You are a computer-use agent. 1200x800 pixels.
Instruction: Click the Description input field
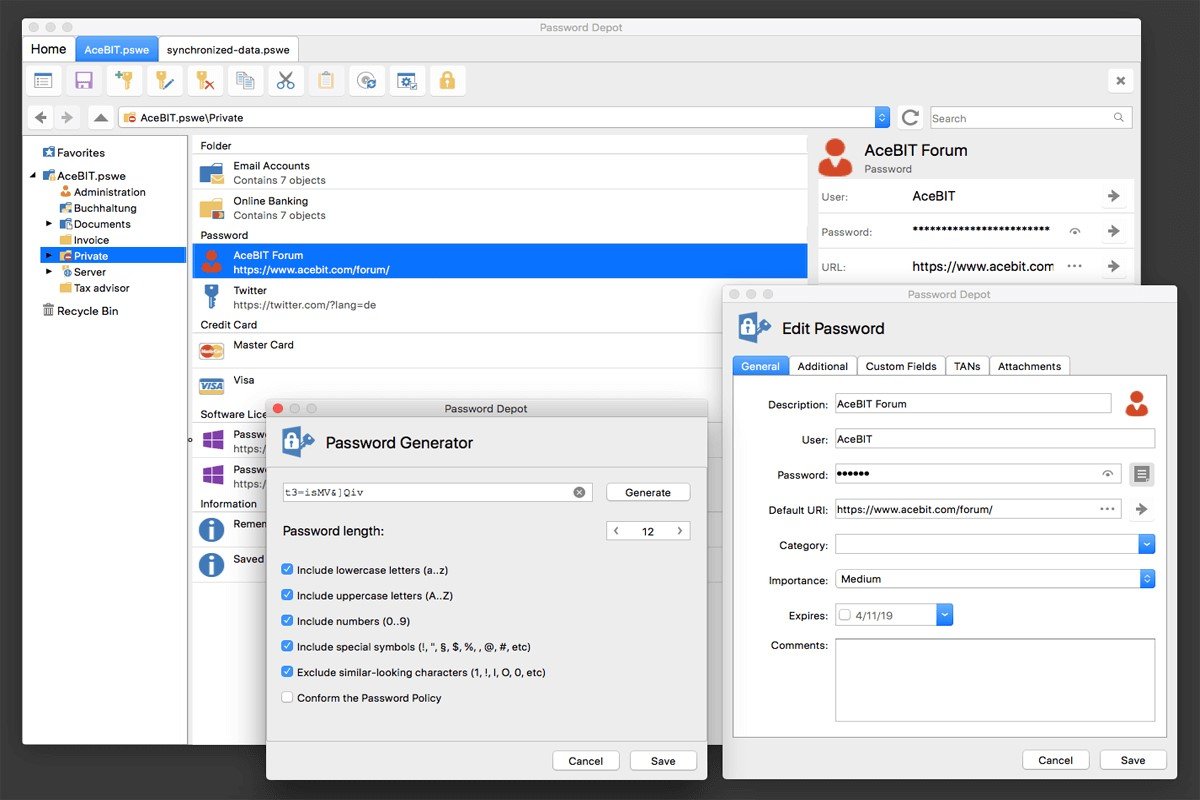coord(973,404)
